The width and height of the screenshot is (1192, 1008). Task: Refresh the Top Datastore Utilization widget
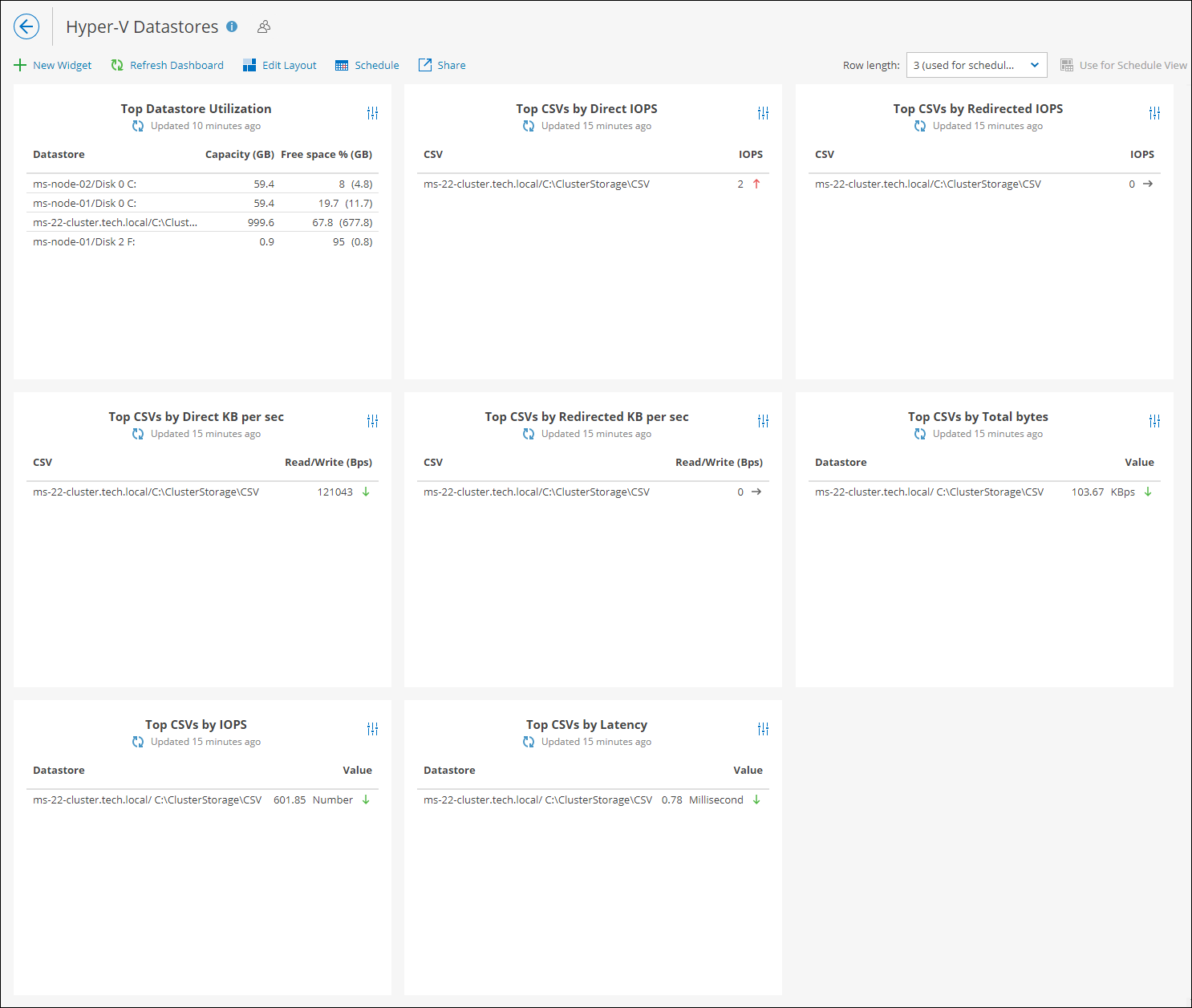coord(138,126)
